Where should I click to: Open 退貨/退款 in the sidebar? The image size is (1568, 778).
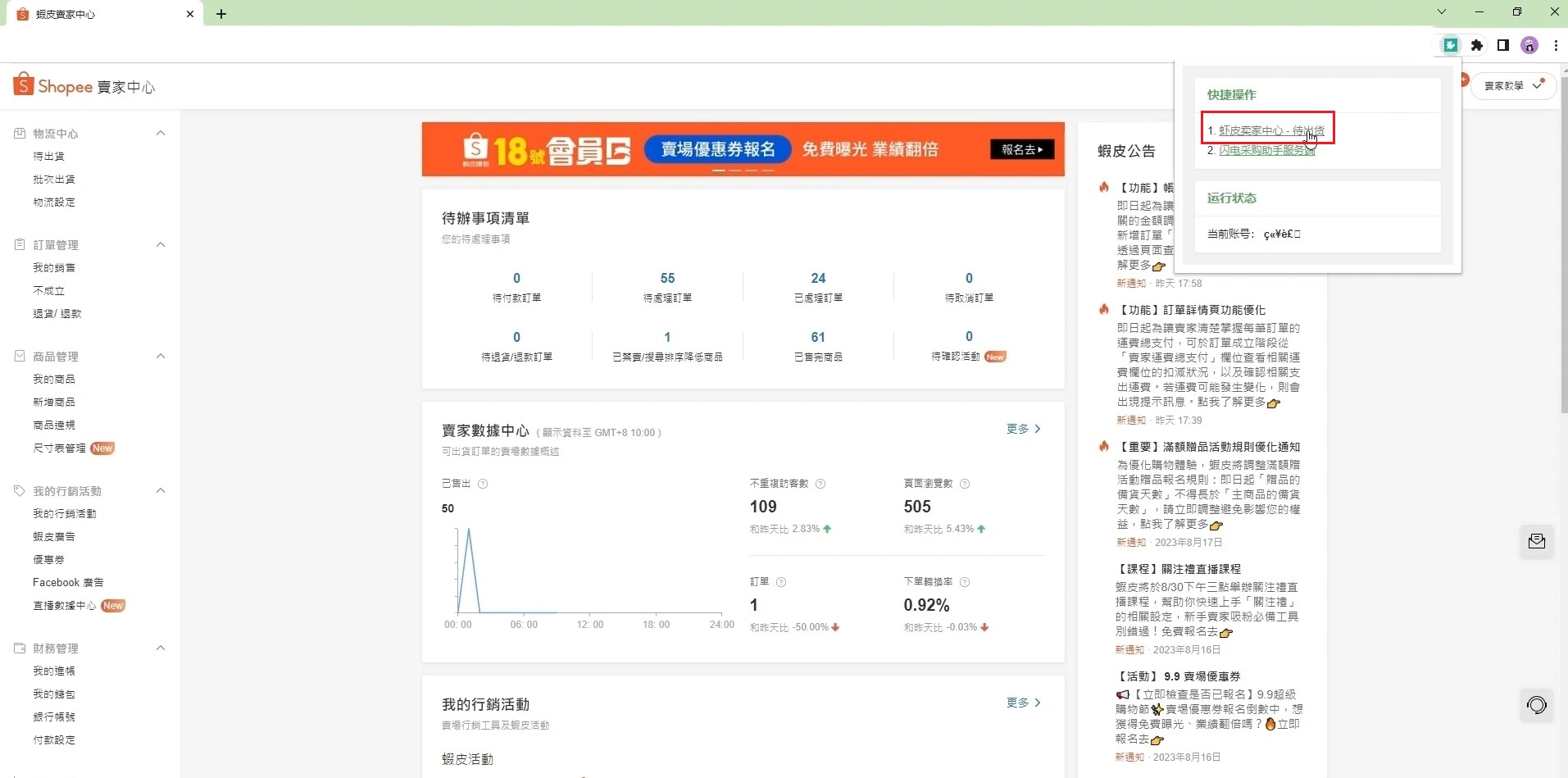(57, 313)
